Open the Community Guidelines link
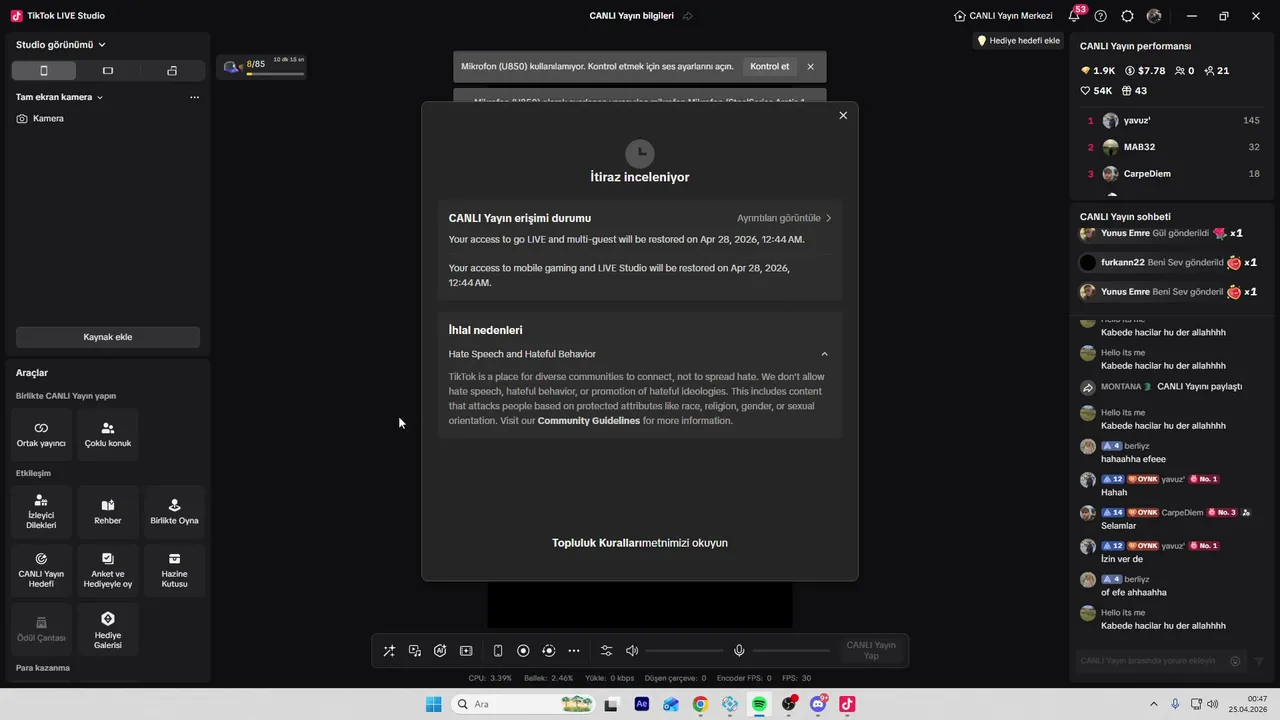The image size is (1280, 720). [x=589, y=421]
